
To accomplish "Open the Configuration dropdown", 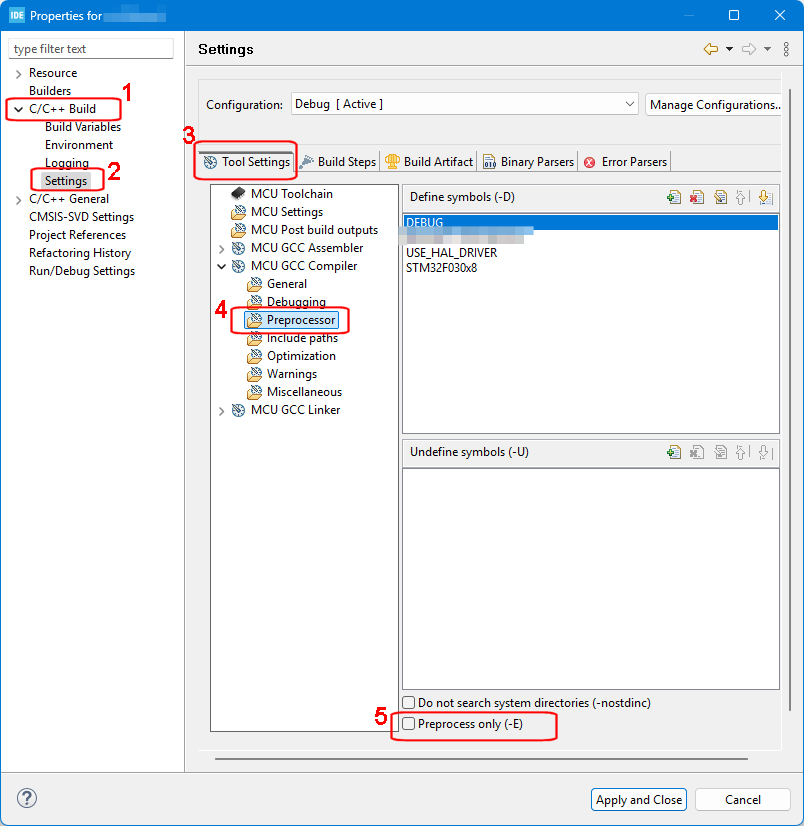I will (x=464, y=104).
